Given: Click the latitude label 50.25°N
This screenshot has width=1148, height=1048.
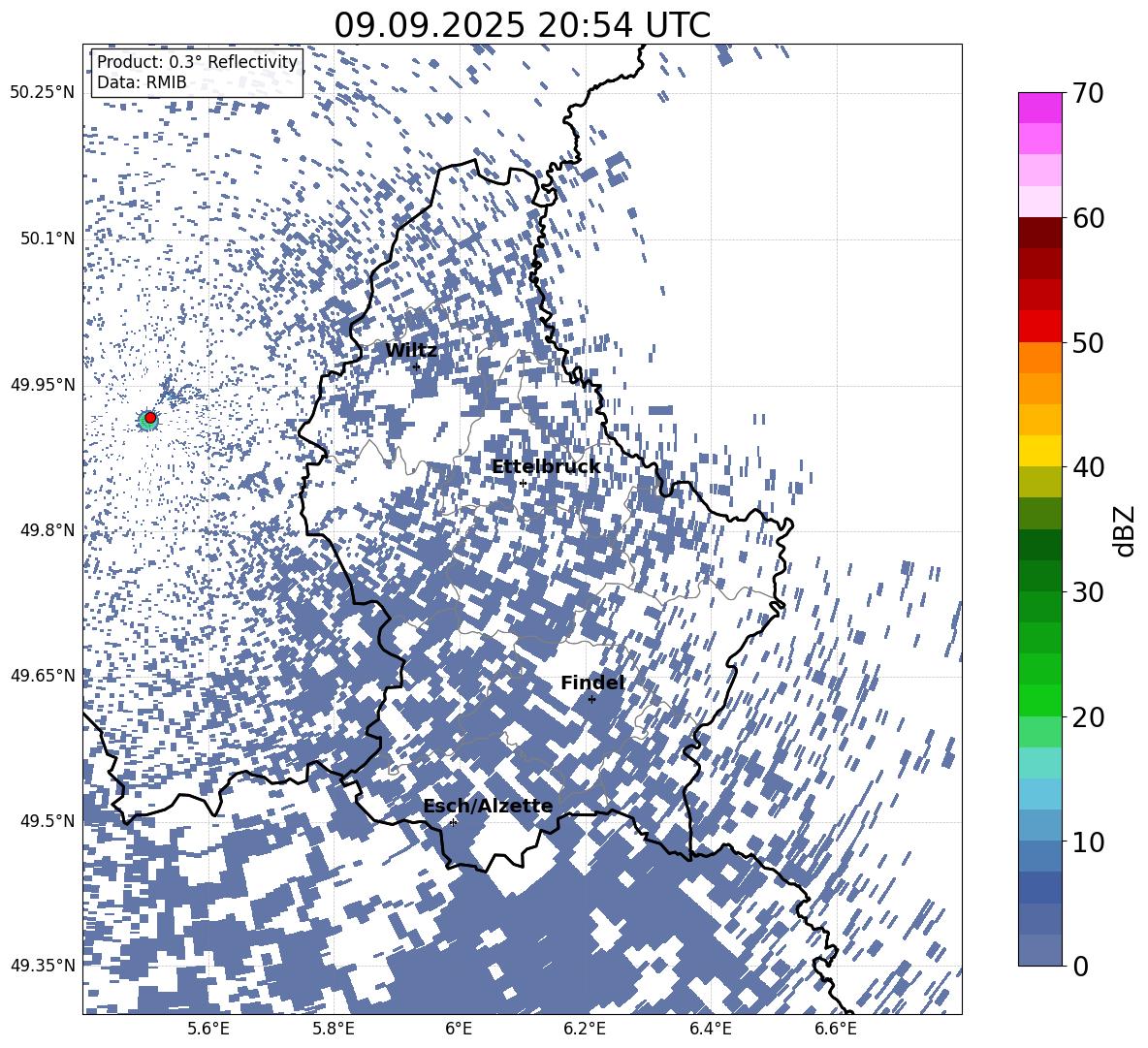Looking at the screenshot, I should coord(43,93).
